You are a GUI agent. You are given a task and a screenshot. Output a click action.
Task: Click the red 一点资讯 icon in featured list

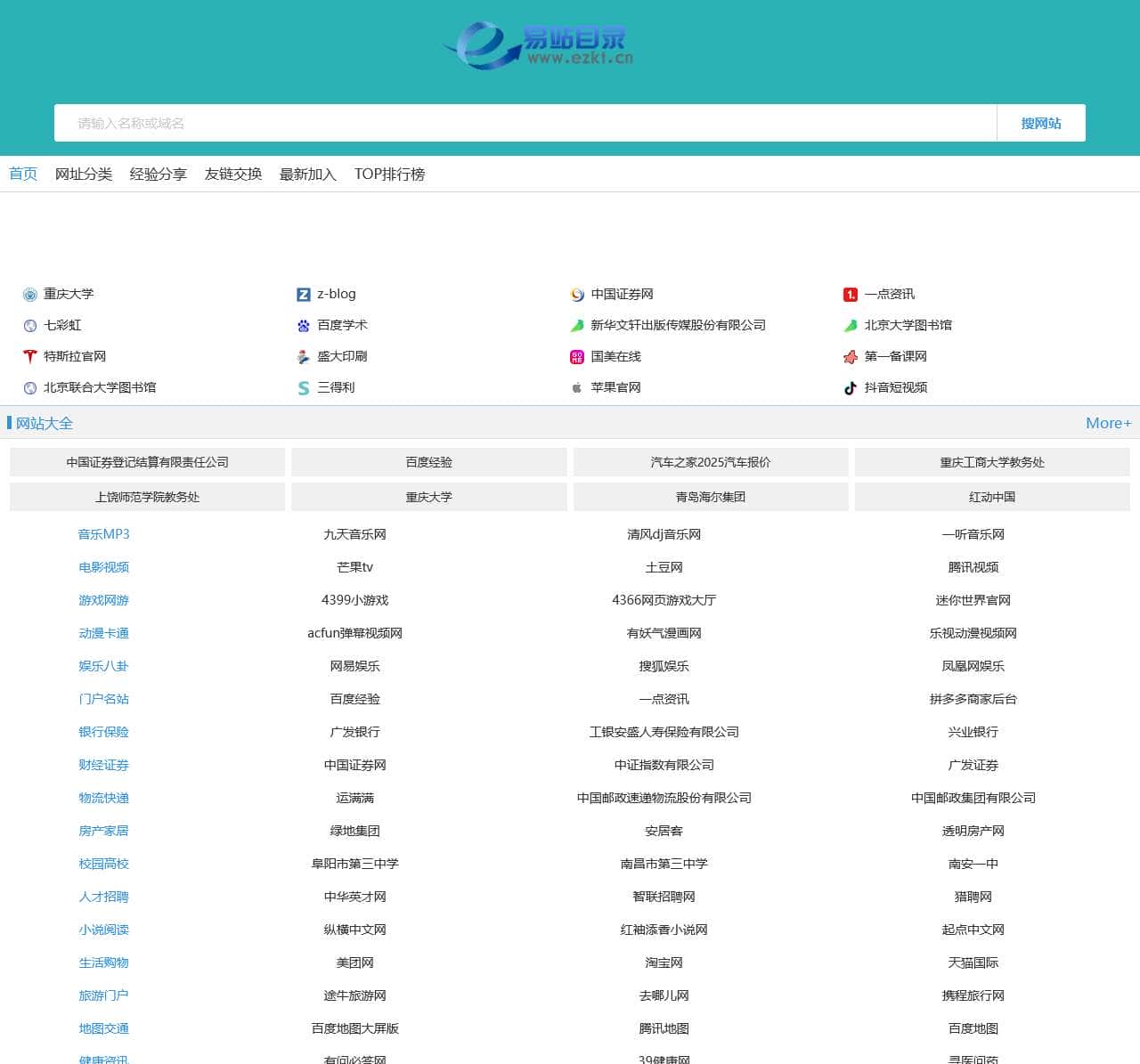[851, 295]
